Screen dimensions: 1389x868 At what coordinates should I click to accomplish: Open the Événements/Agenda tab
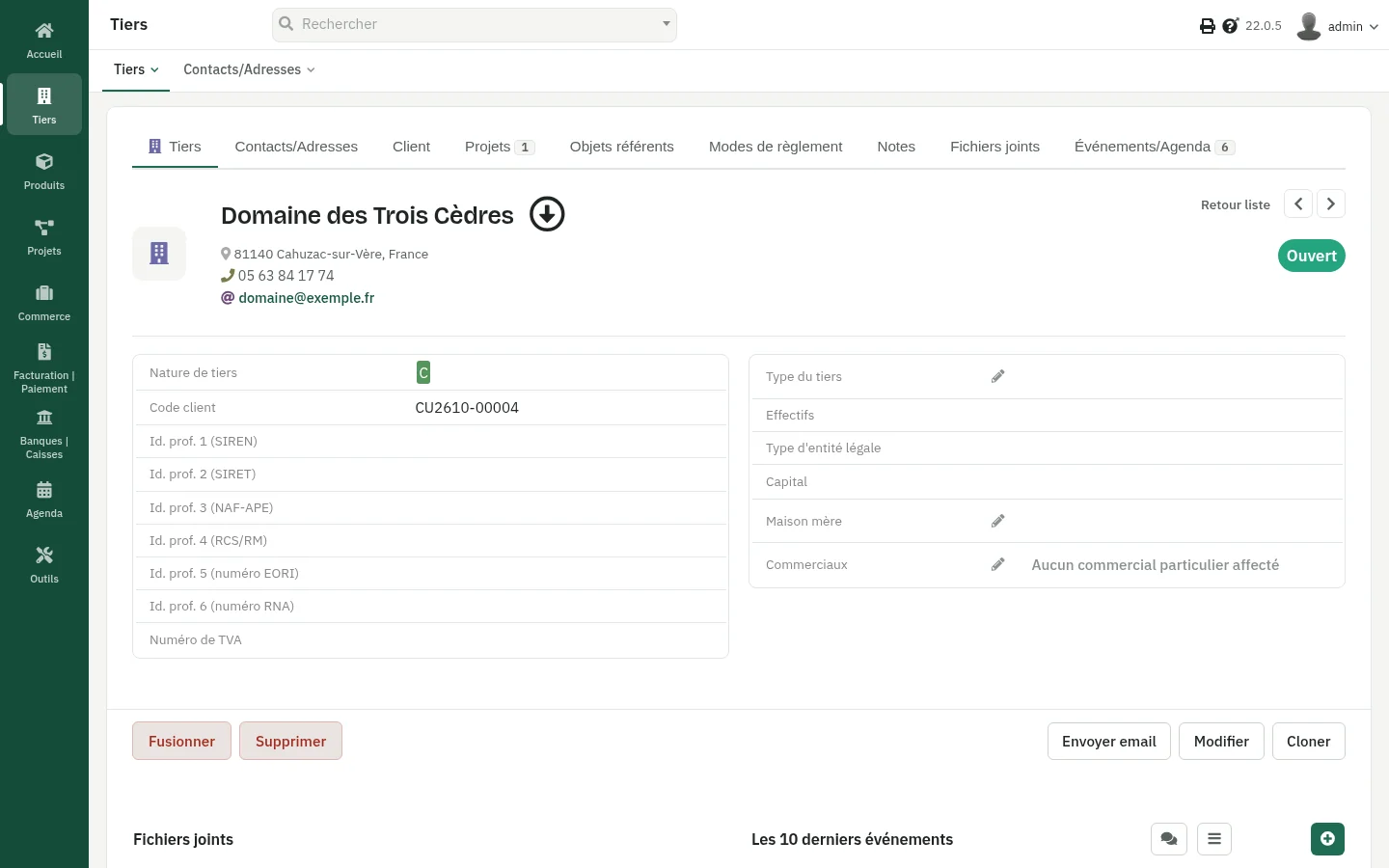(x=1155, y=147)
